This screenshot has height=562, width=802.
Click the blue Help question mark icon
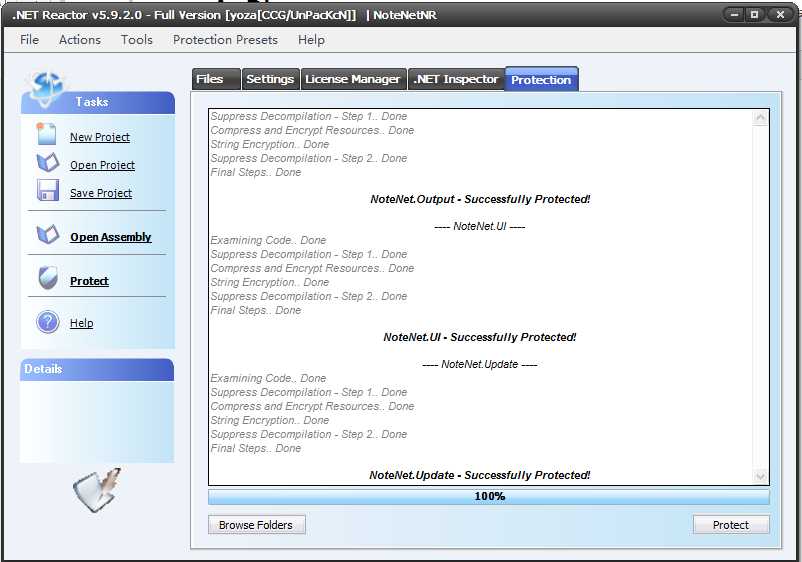[48, 322]
